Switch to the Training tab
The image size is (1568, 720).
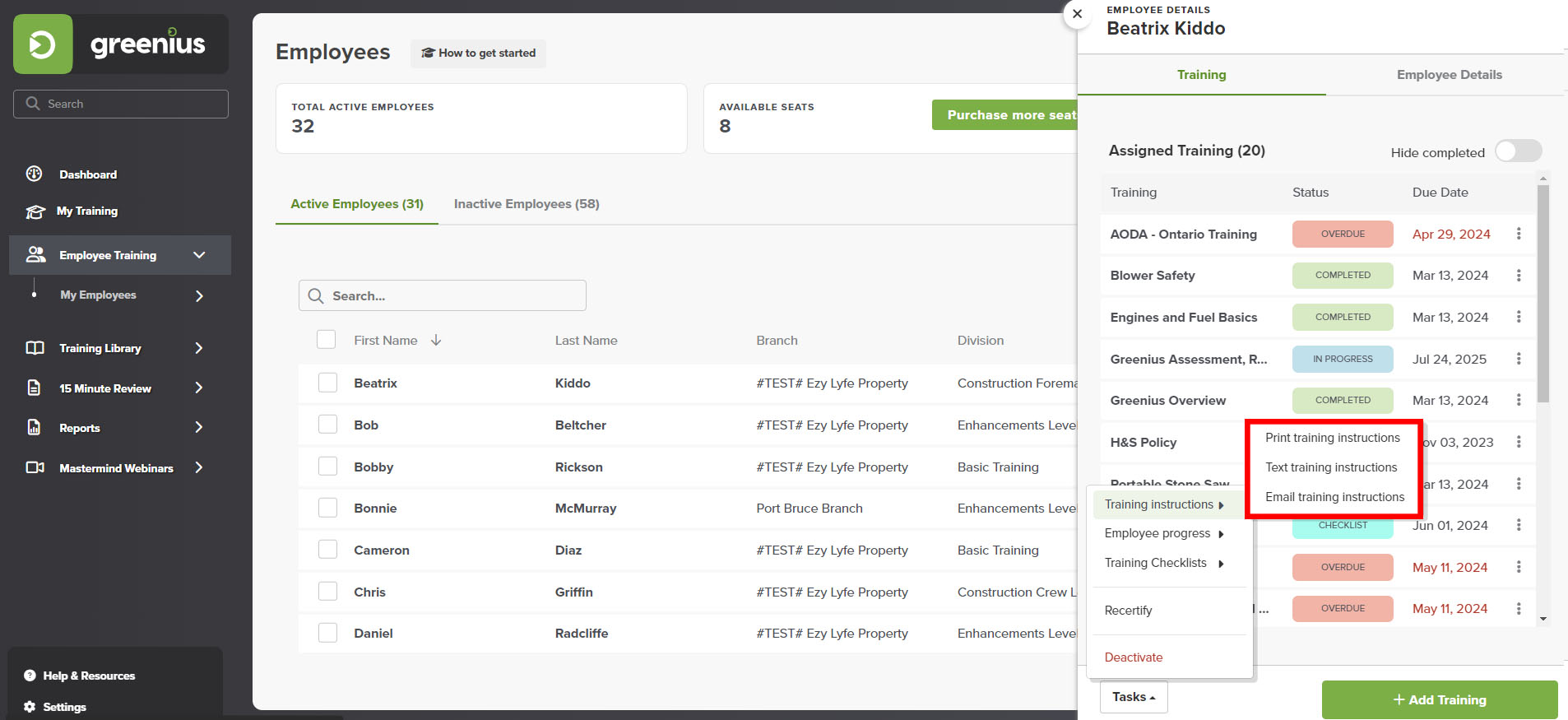[x=1201, y=75]
